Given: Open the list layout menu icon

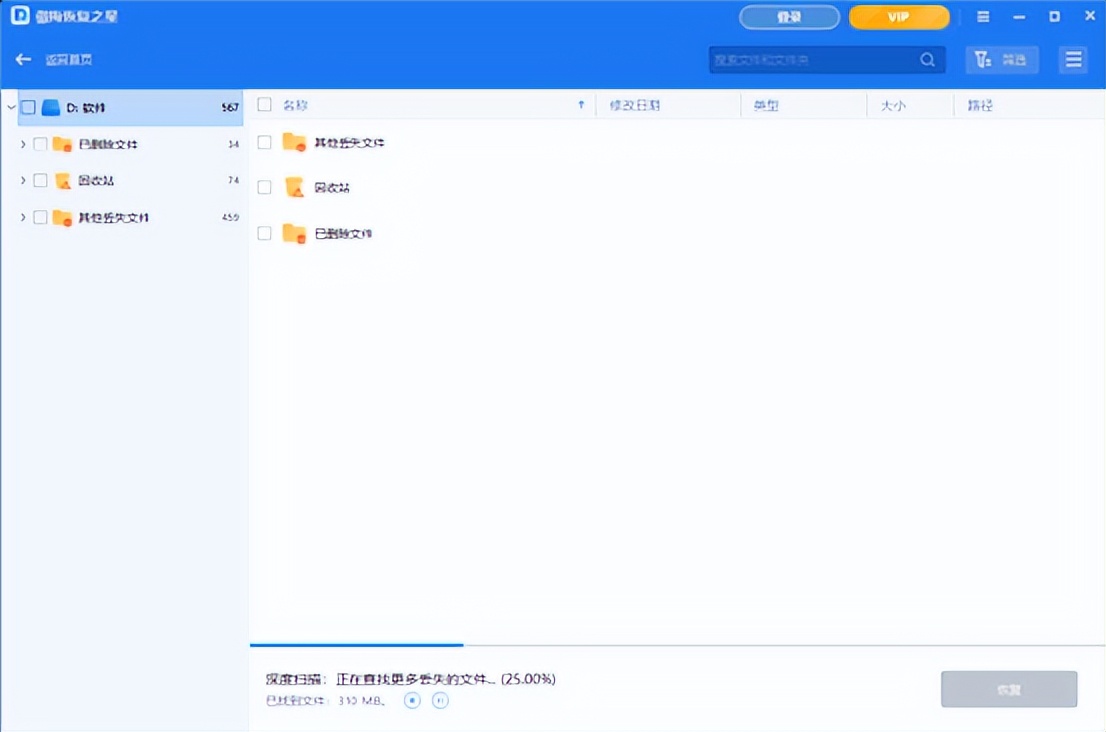Looking at the screenshot, I should (x=1073, y=59).
